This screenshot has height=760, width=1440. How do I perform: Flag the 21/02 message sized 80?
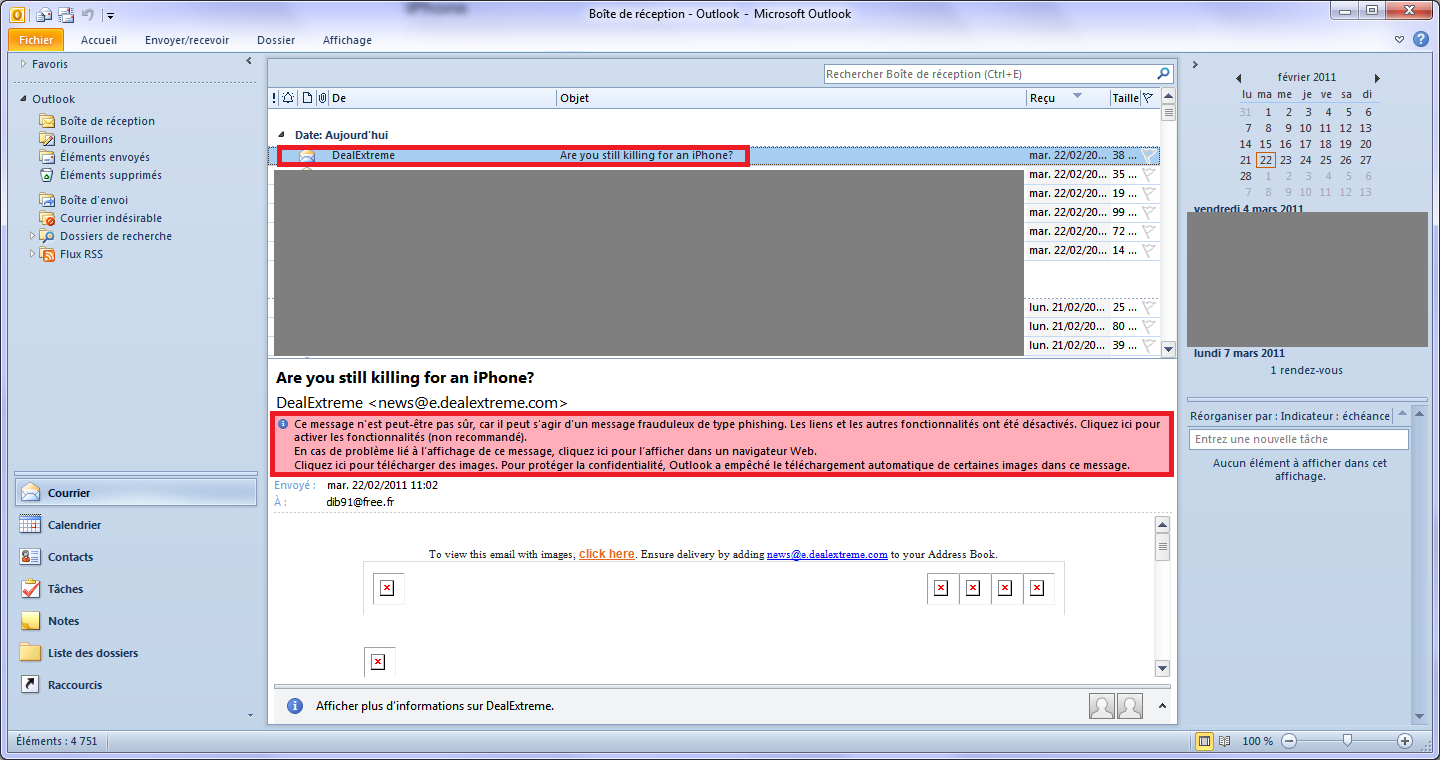tap(1149, 326)
